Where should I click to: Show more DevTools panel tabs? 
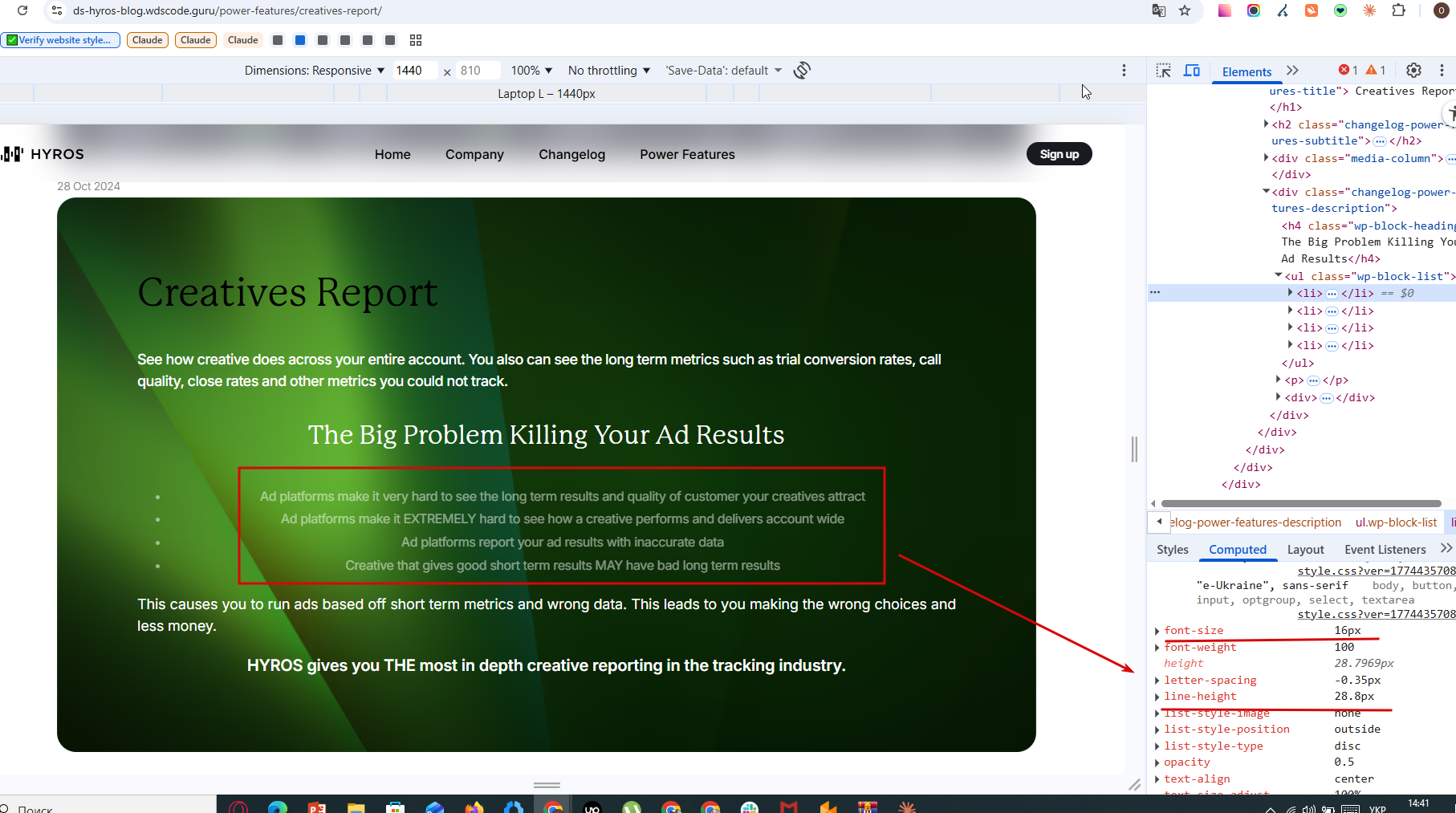coord(1292,71)
